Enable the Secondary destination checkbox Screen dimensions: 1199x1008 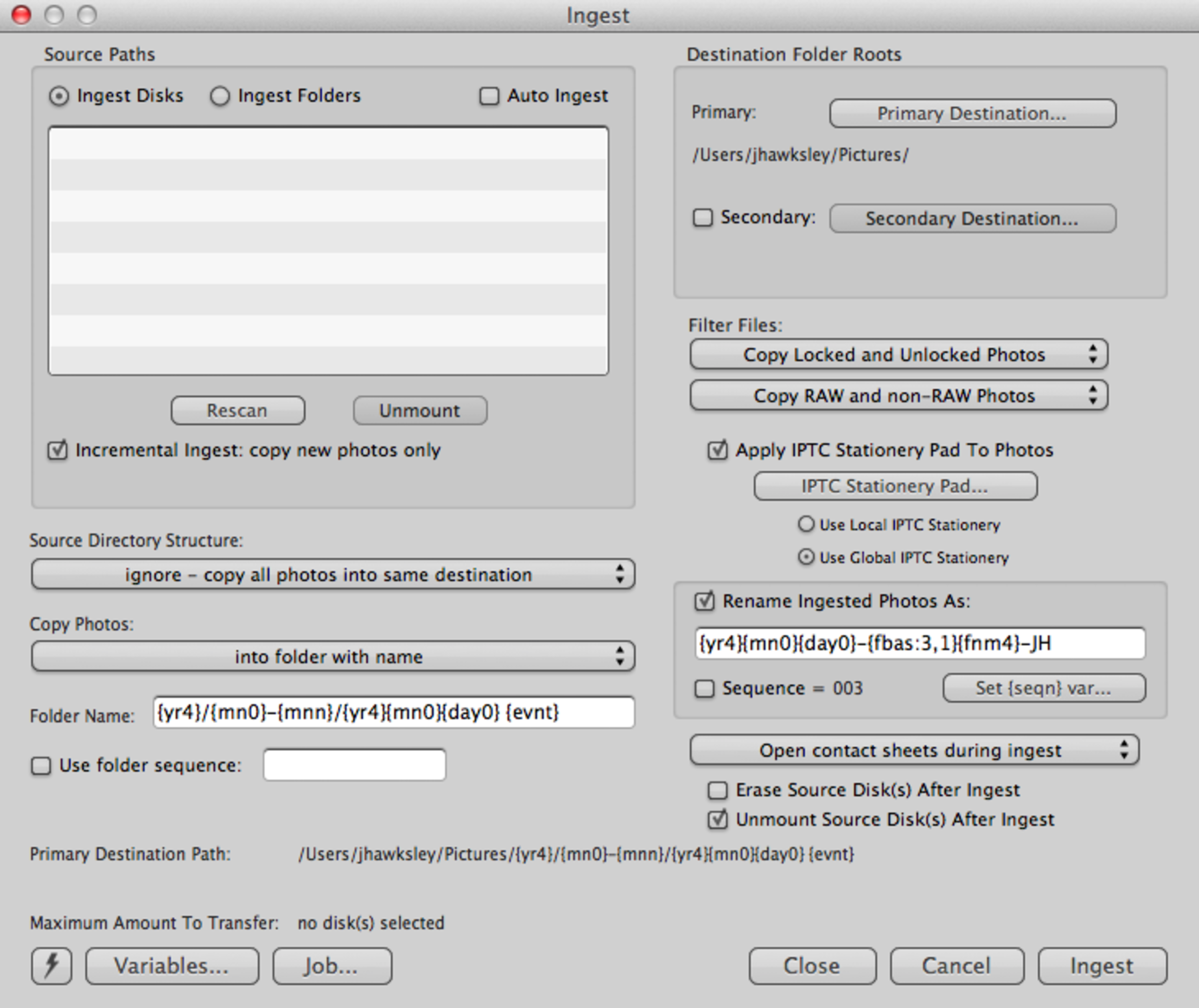tap(703, 218)
